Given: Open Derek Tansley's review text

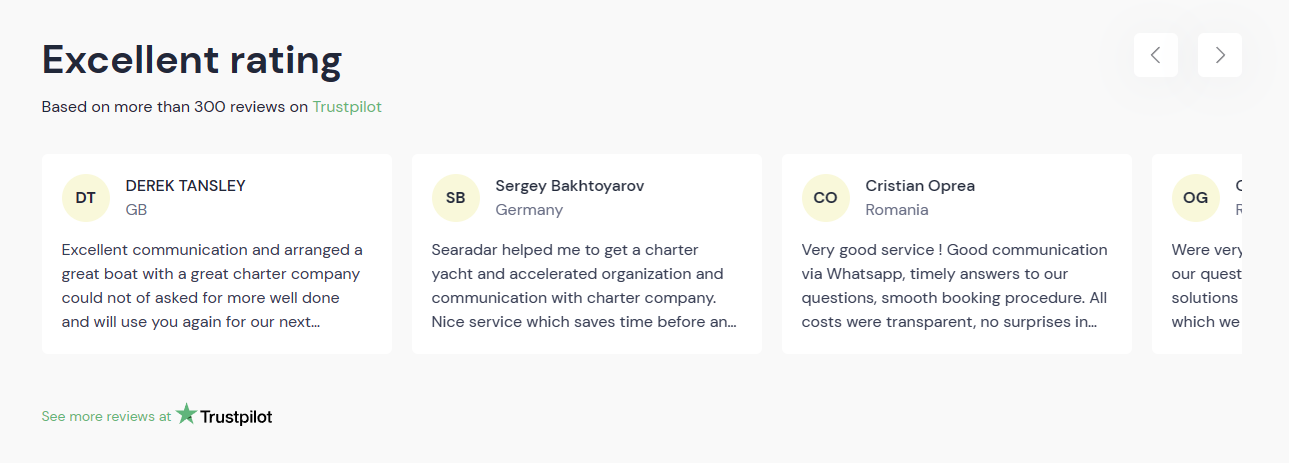Looking at the screenshot, I should tap(212, 286).
